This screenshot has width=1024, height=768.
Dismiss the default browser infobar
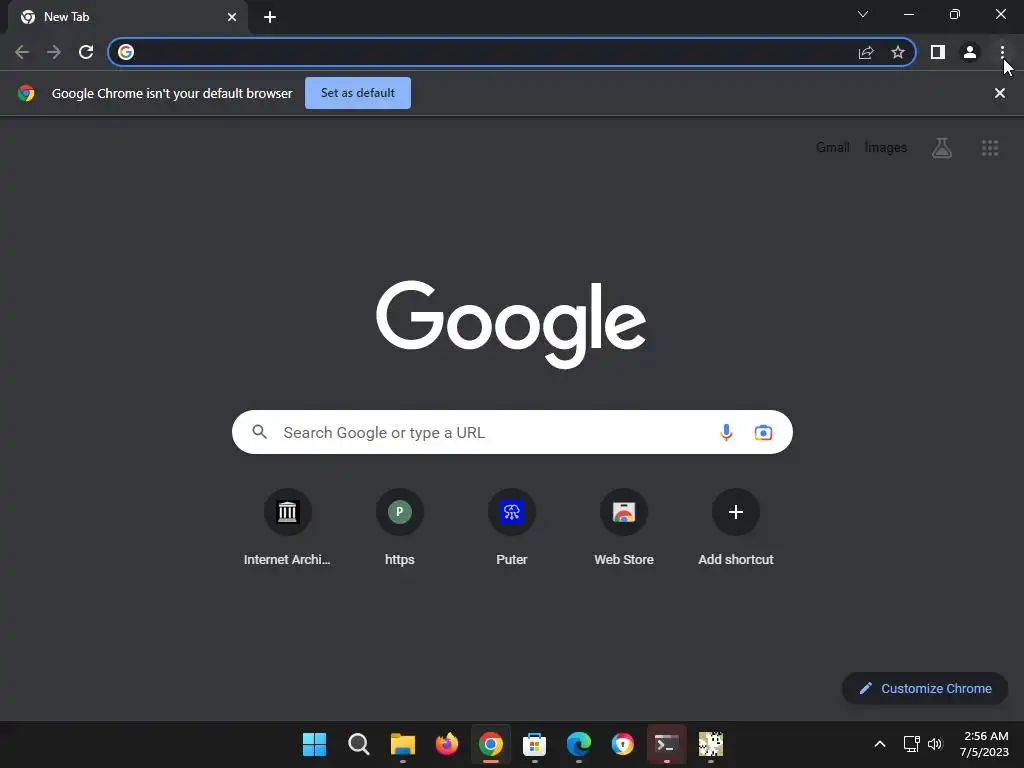pyautogui.click(x=999, y=93)
